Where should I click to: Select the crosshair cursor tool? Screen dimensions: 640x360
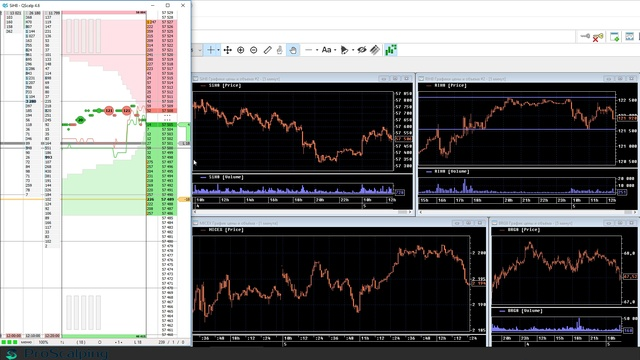tap(211, 50)
